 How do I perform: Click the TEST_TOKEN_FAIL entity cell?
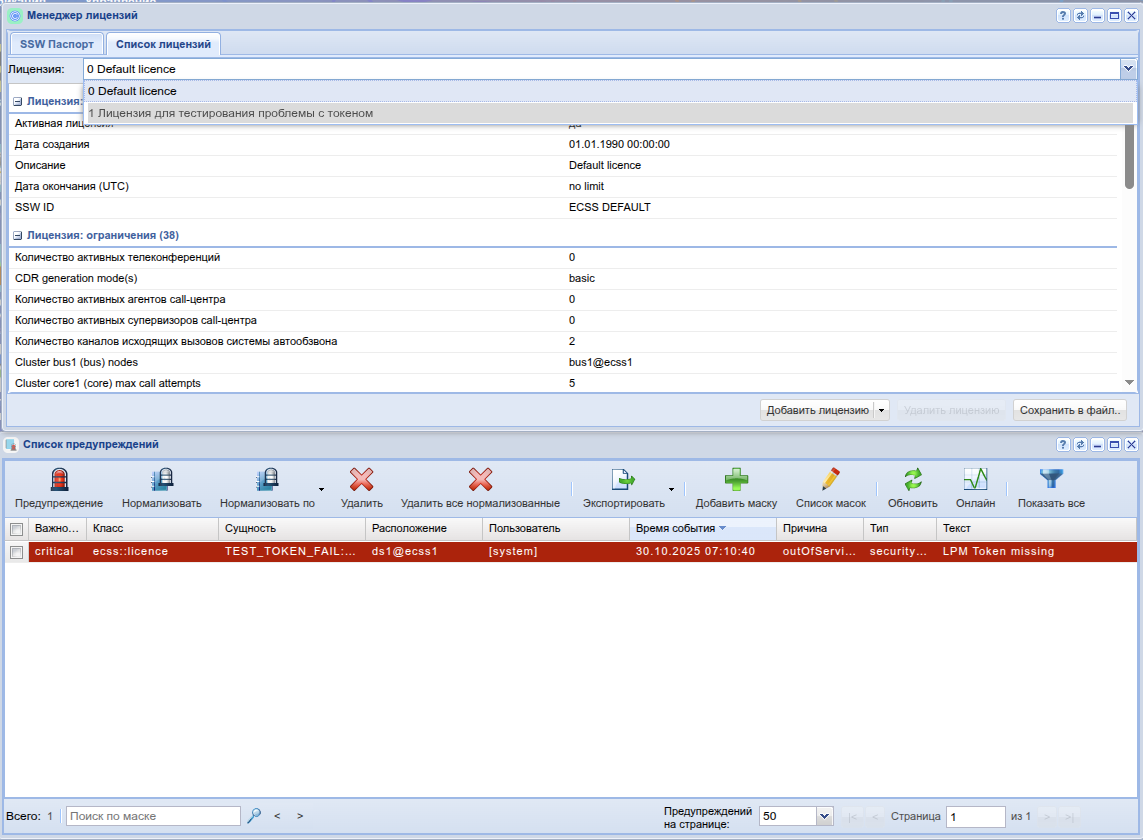[x=290, y=551]
